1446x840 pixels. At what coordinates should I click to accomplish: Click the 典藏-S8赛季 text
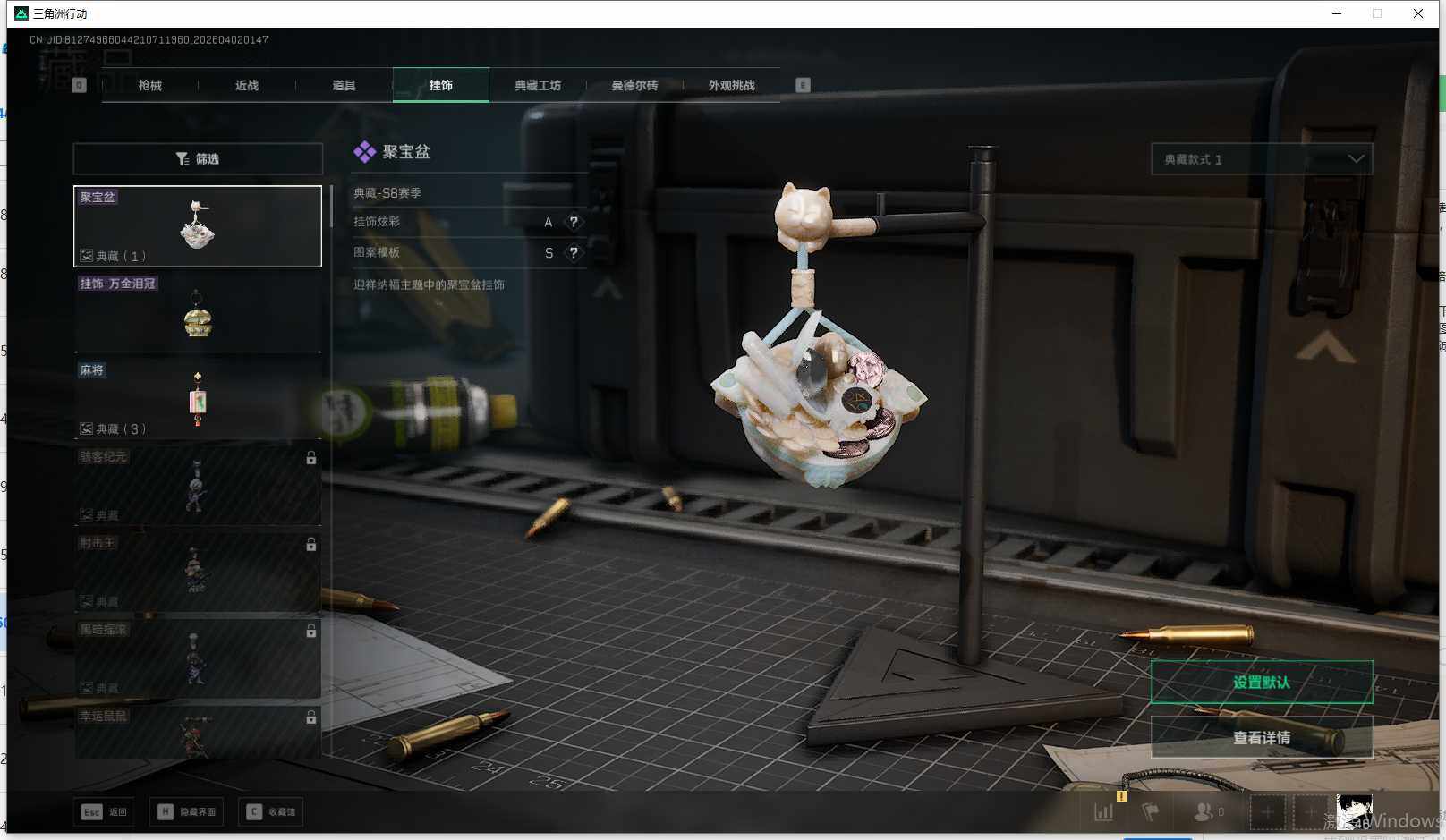tap(387, 193)
